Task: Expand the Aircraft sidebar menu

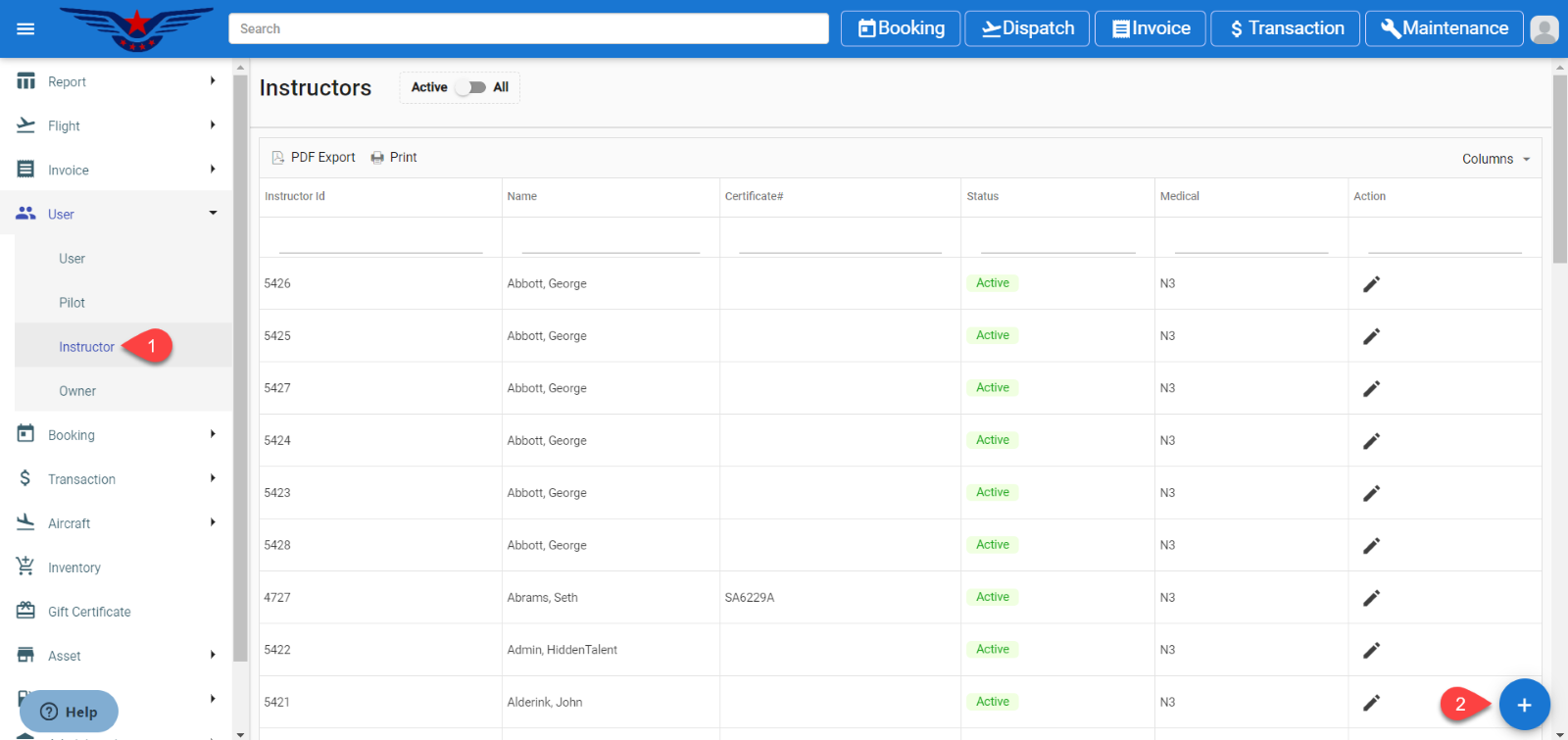Action: click(x=116, y=523)
